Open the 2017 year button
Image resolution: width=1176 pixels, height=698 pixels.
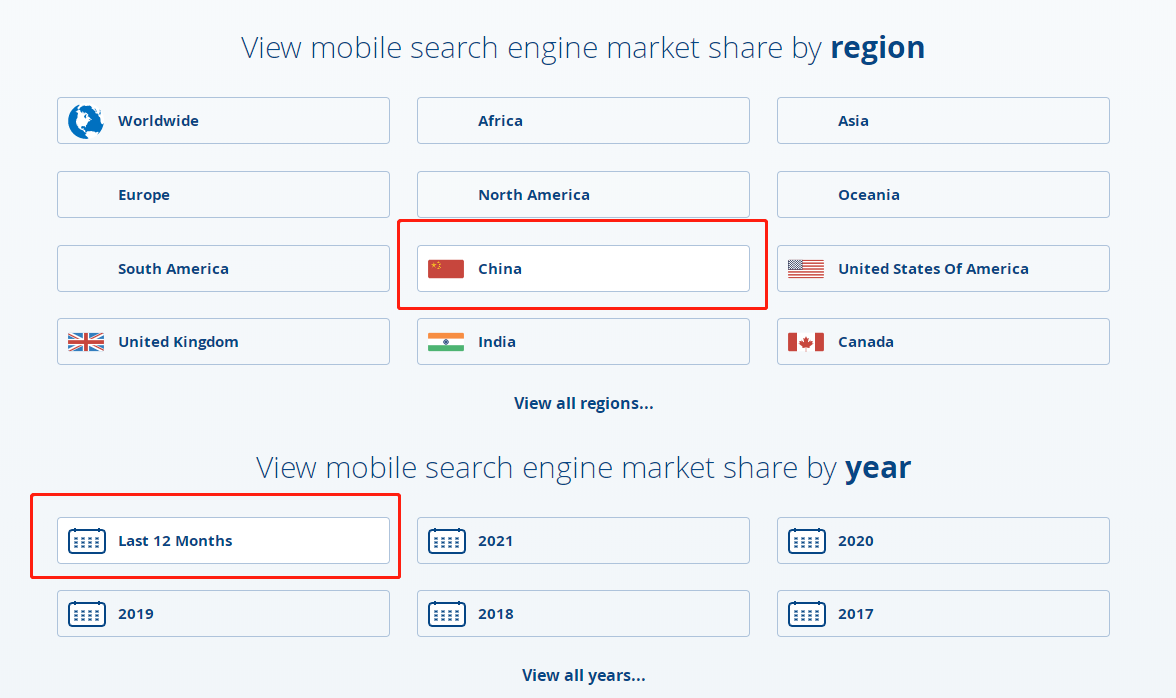coord(943,614)
